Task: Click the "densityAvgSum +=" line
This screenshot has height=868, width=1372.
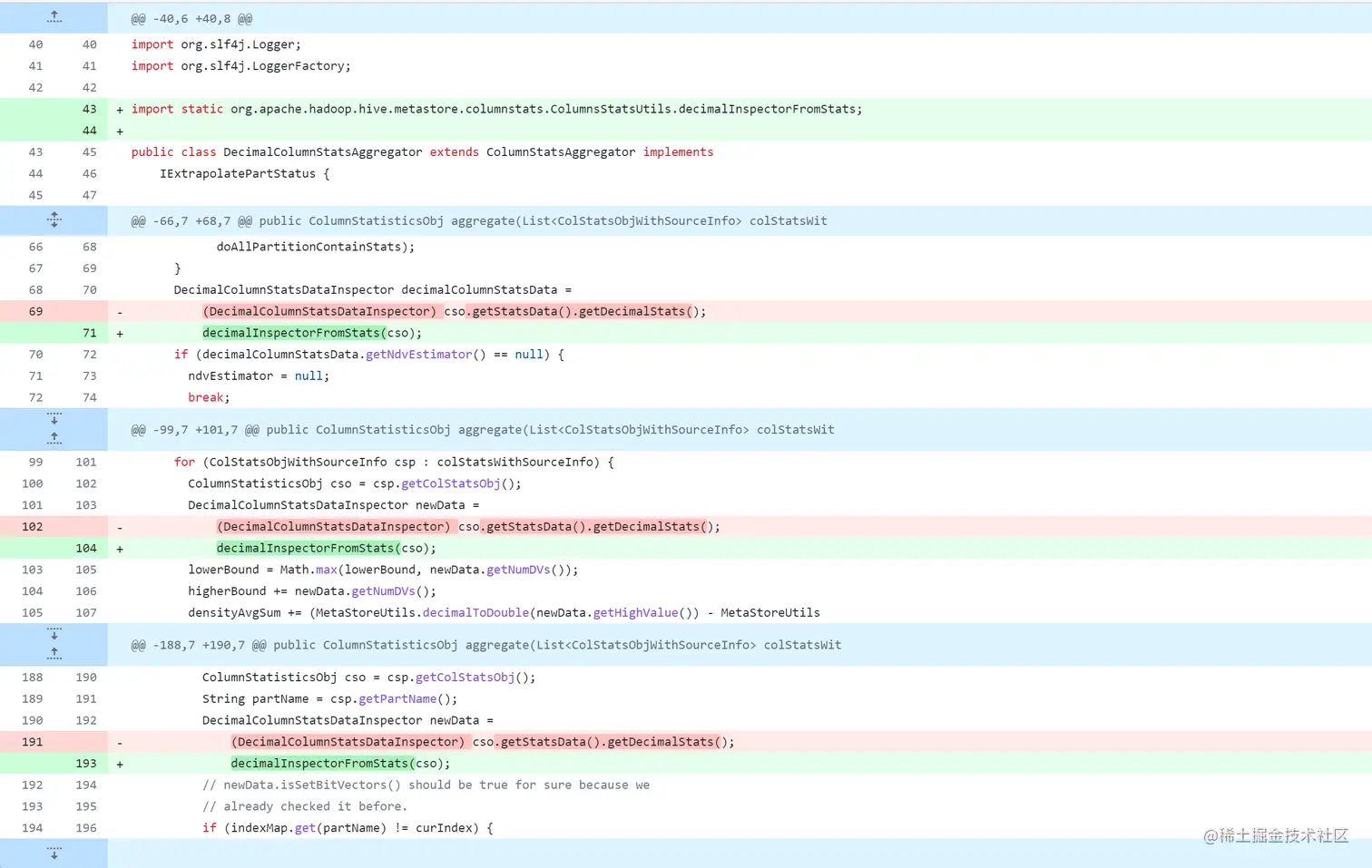Action: [504, 613]
